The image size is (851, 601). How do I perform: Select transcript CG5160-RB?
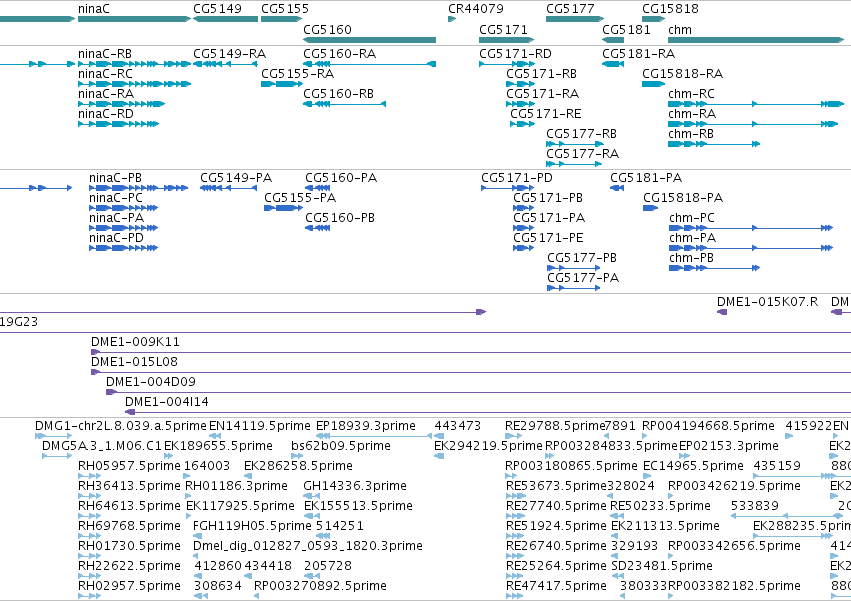tap(344, 104)
